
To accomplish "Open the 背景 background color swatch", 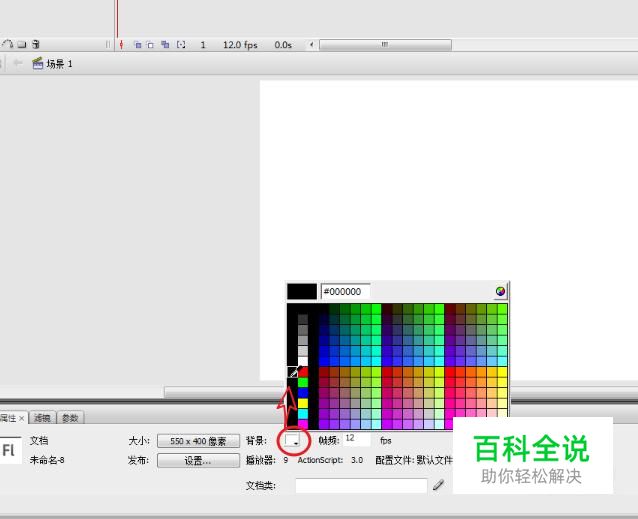I will pos(293,440).
